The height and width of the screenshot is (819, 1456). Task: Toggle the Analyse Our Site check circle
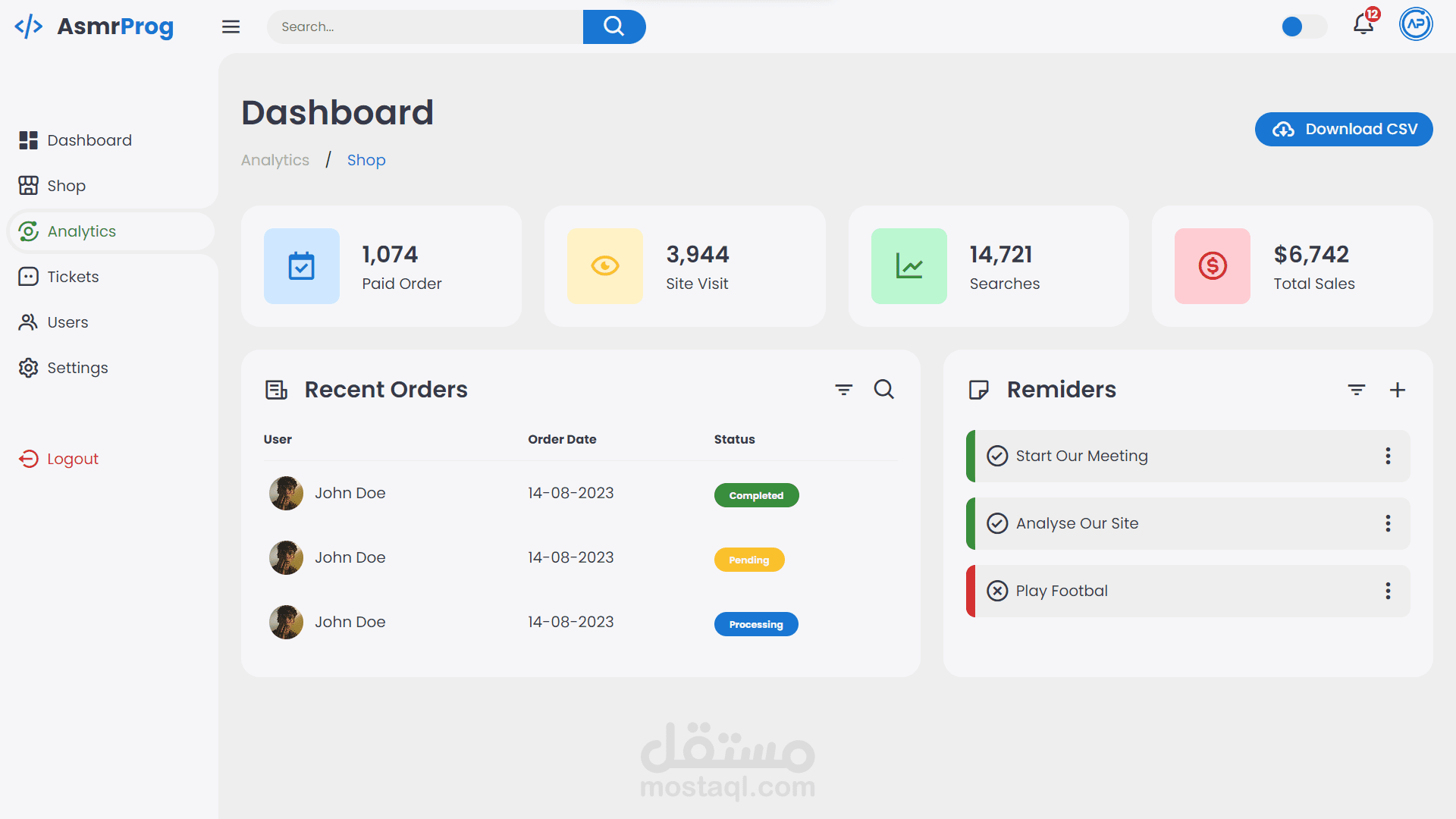(997, 523)
